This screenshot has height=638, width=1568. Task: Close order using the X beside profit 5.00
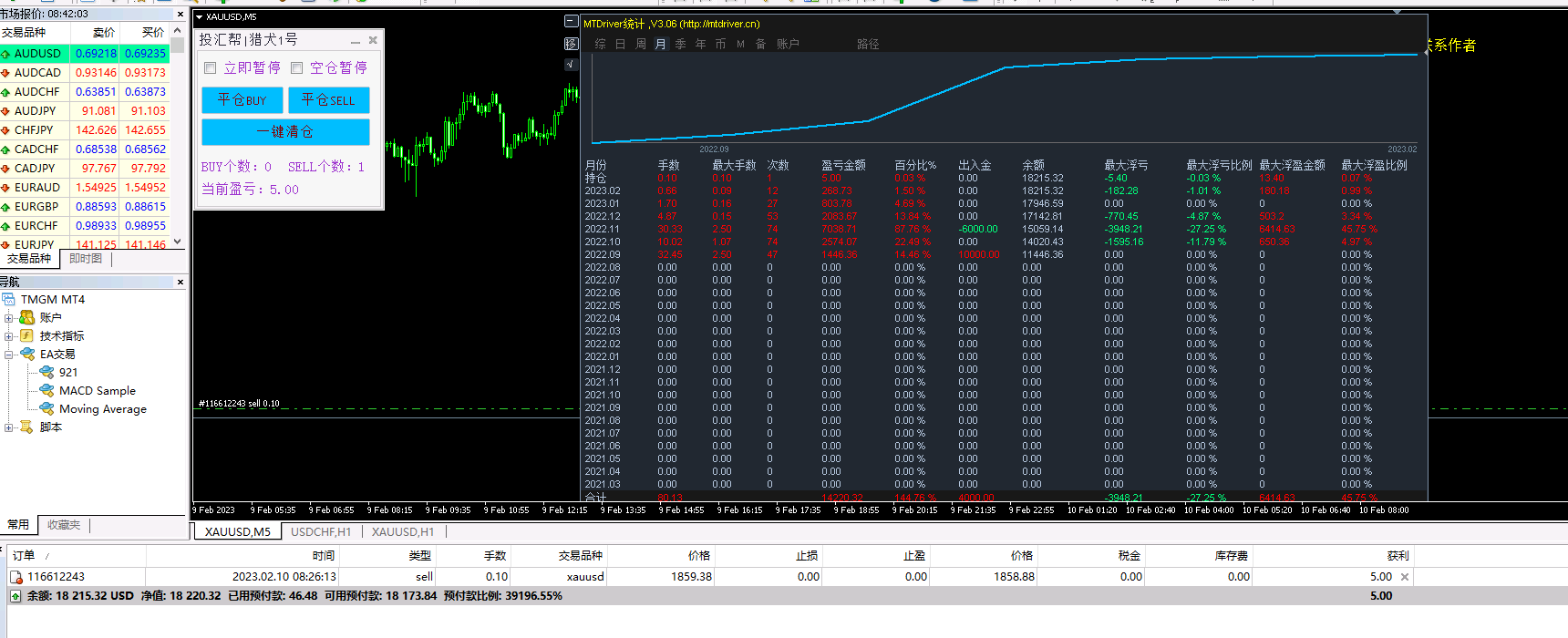[x=1405, y=577]
